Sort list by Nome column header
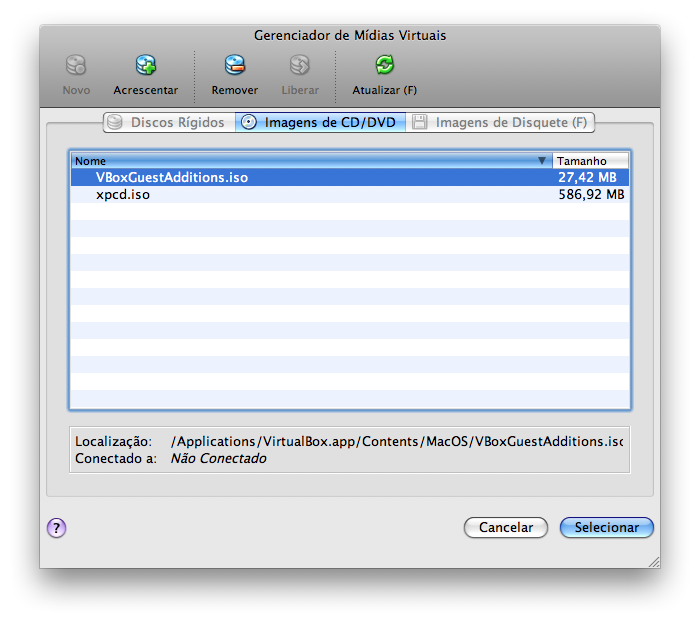Screen dimensions: 700x623 [312, 161]
